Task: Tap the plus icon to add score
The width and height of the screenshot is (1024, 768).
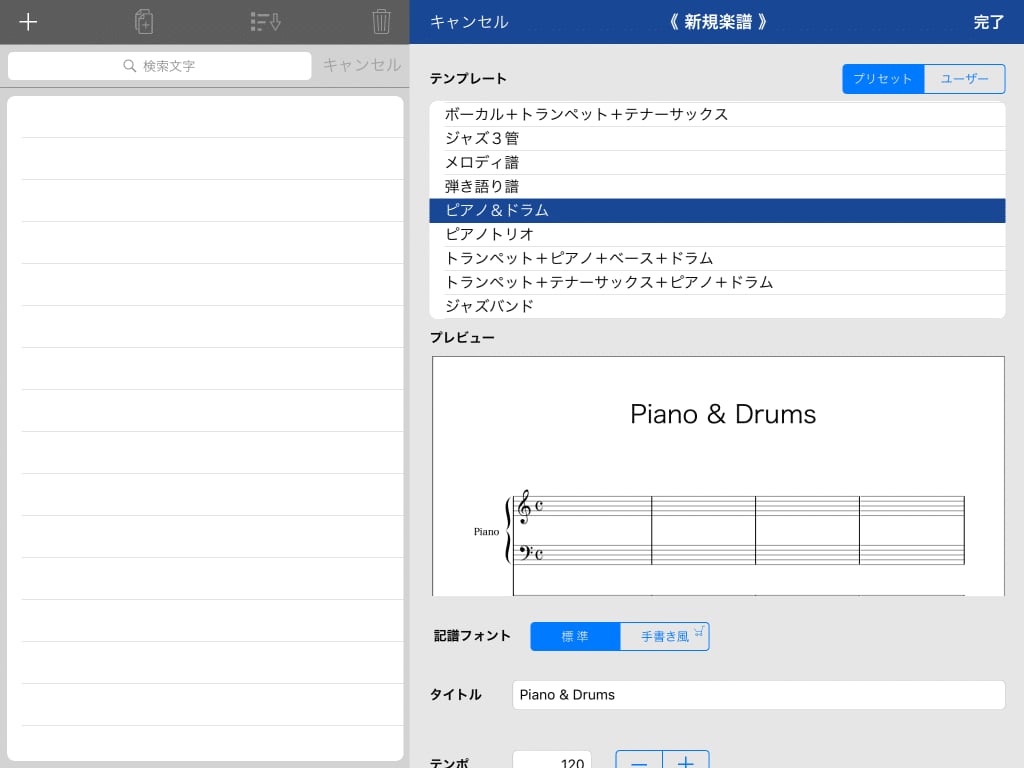Action: tap(28, 22)
